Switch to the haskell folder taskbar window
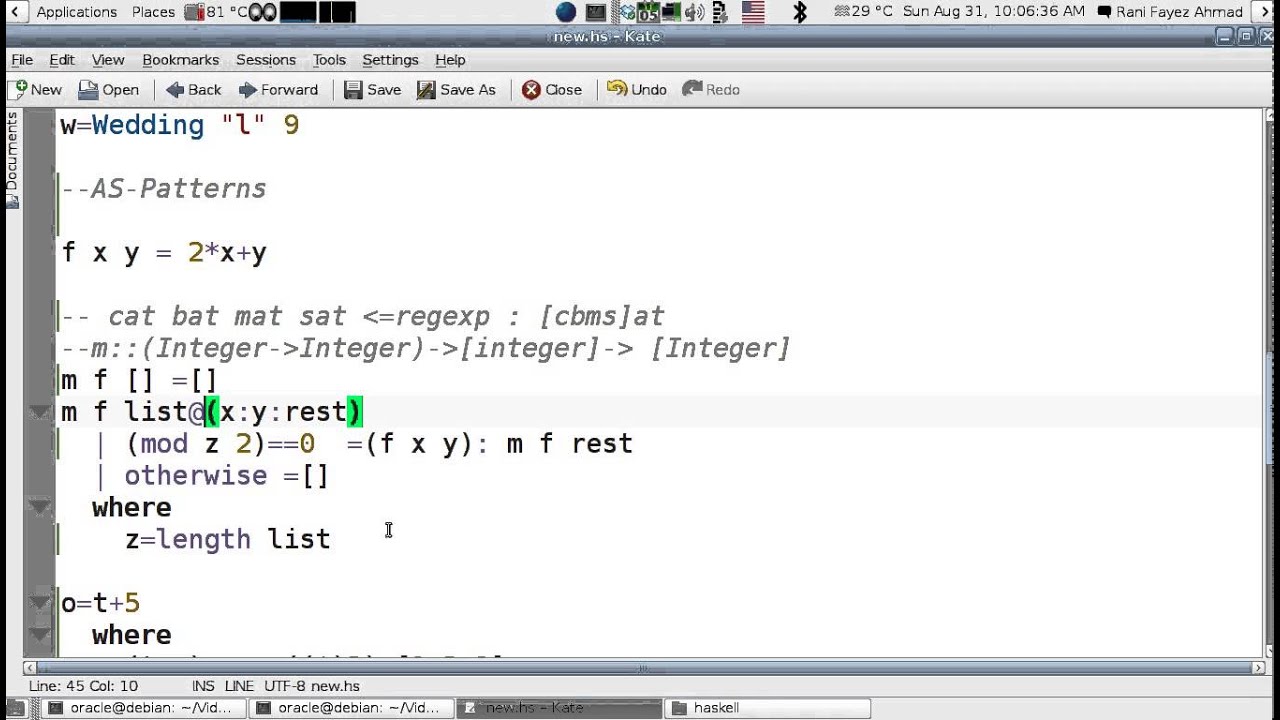1280x720 pixels. point(766,708)
